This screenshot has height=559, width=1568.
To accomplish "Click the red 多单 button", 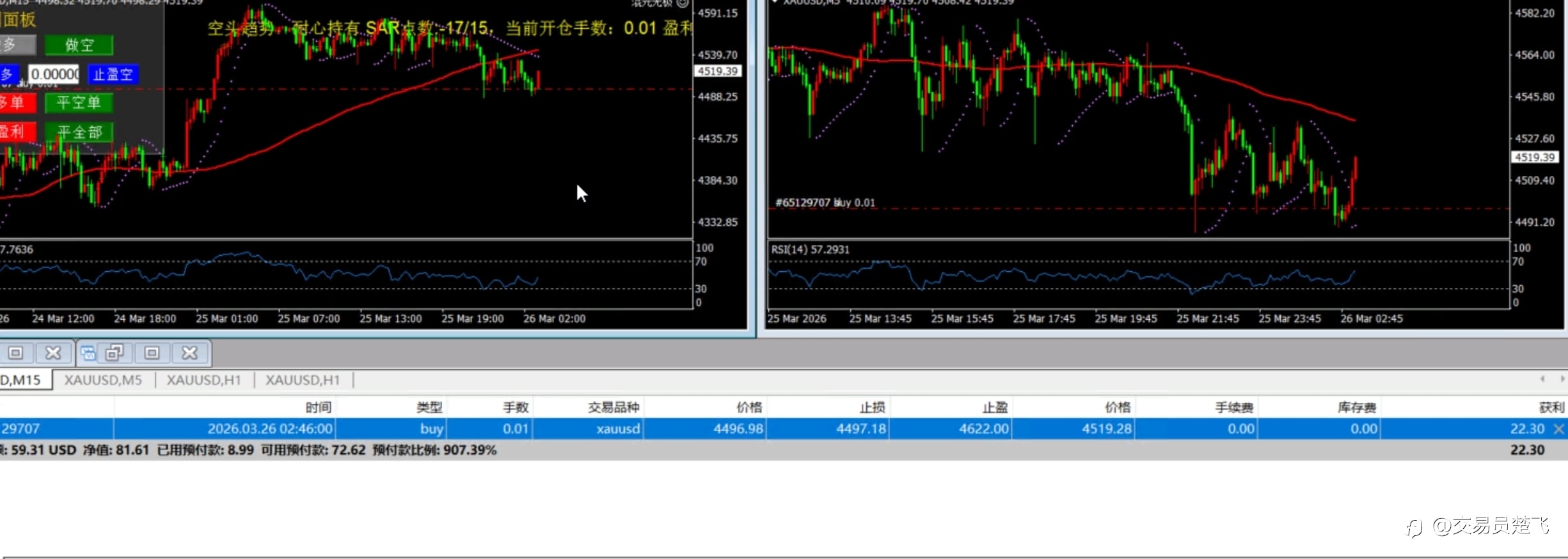I will [17, 102].
